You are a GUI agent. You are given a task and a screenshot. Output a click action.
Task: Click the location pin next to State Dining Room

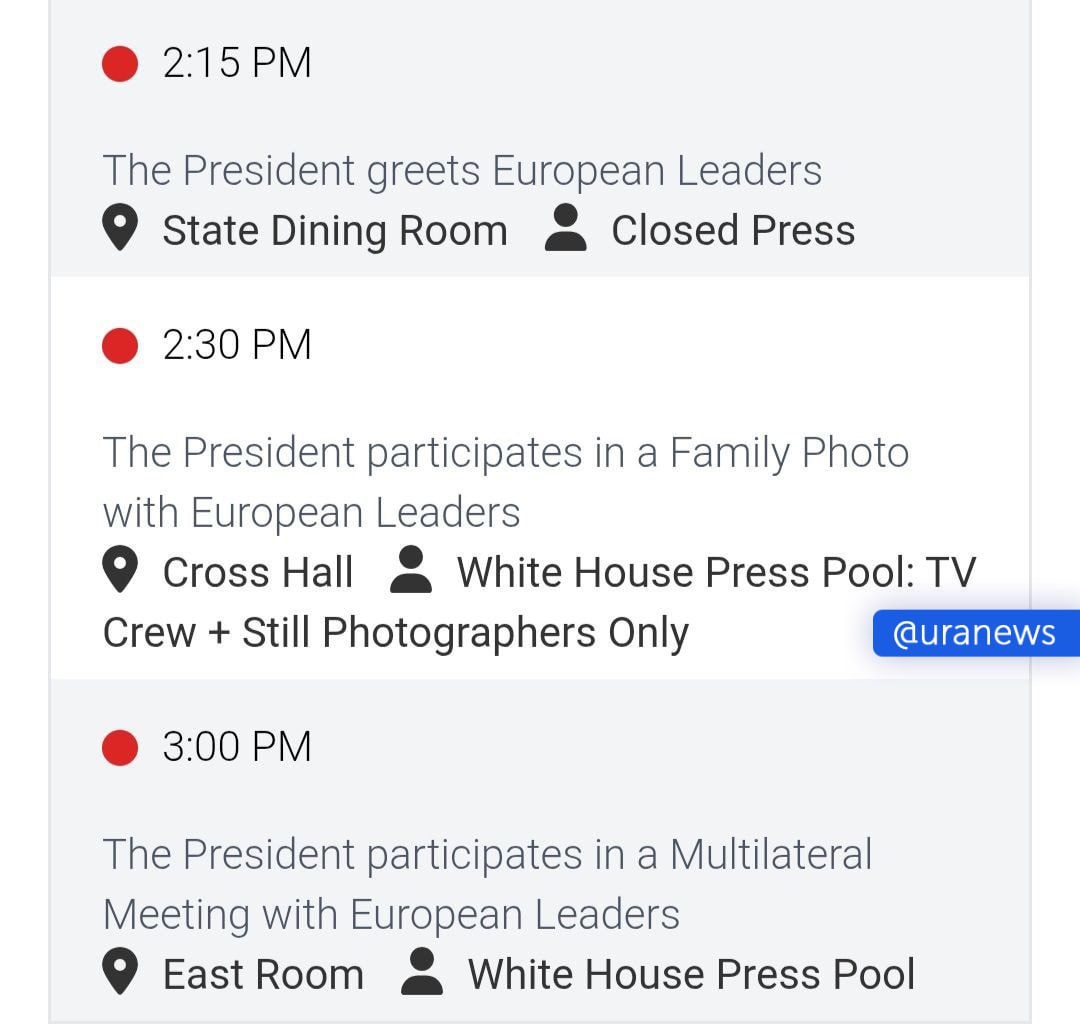pyautogui.click(x=120, y=227)
